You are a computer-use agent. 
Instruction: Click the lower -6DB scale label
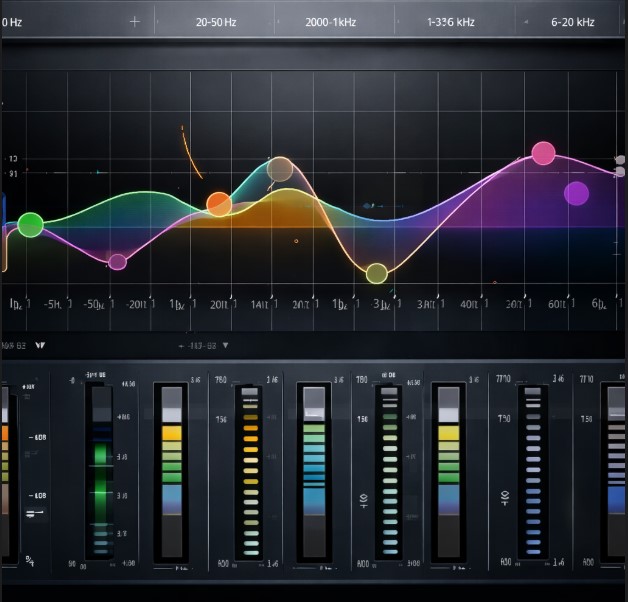38,495
